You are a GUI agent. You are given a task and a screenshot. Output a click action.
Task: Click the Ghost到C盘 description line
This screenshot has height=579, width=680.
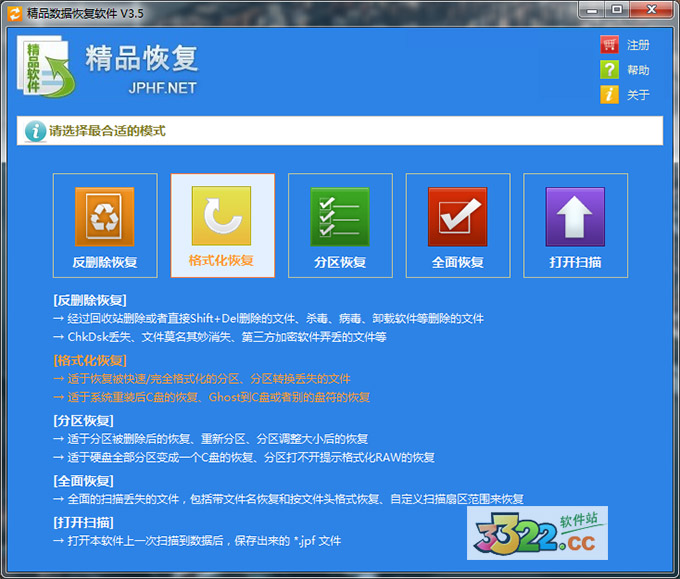coord(211,397)
